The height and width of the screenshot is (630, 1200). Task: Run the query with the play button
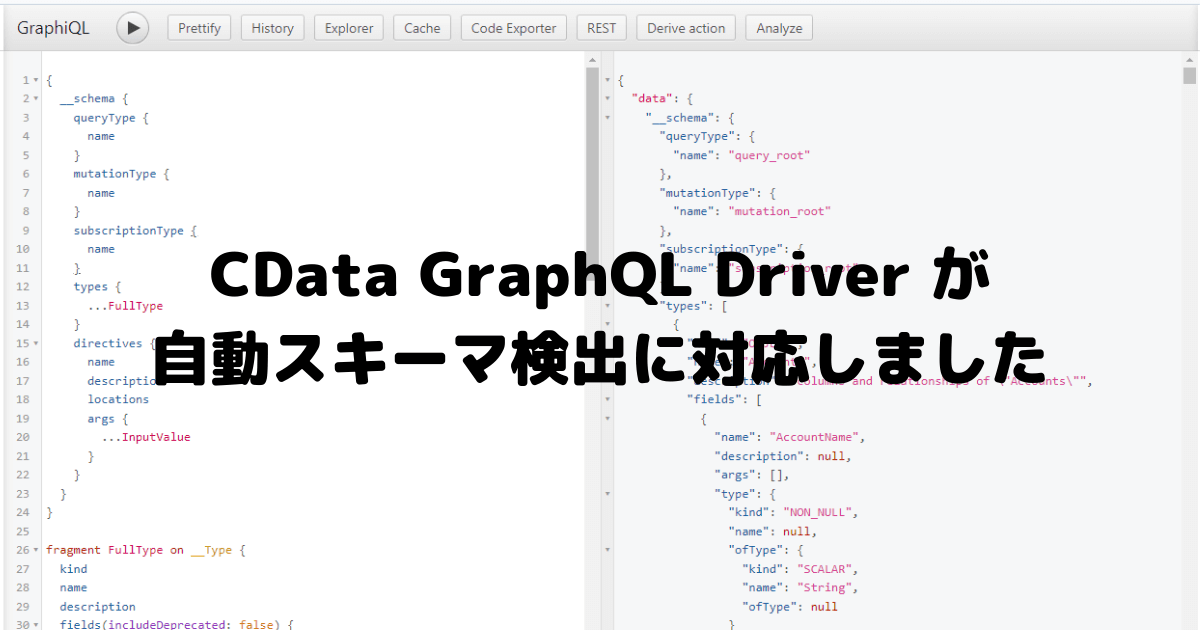(132, 28)
